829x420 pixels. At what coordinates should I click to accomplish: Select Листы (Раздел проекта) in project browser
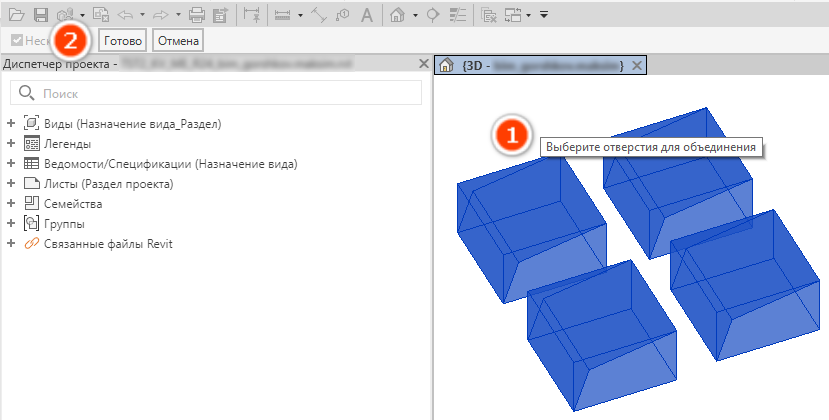[x=108, y=184]
